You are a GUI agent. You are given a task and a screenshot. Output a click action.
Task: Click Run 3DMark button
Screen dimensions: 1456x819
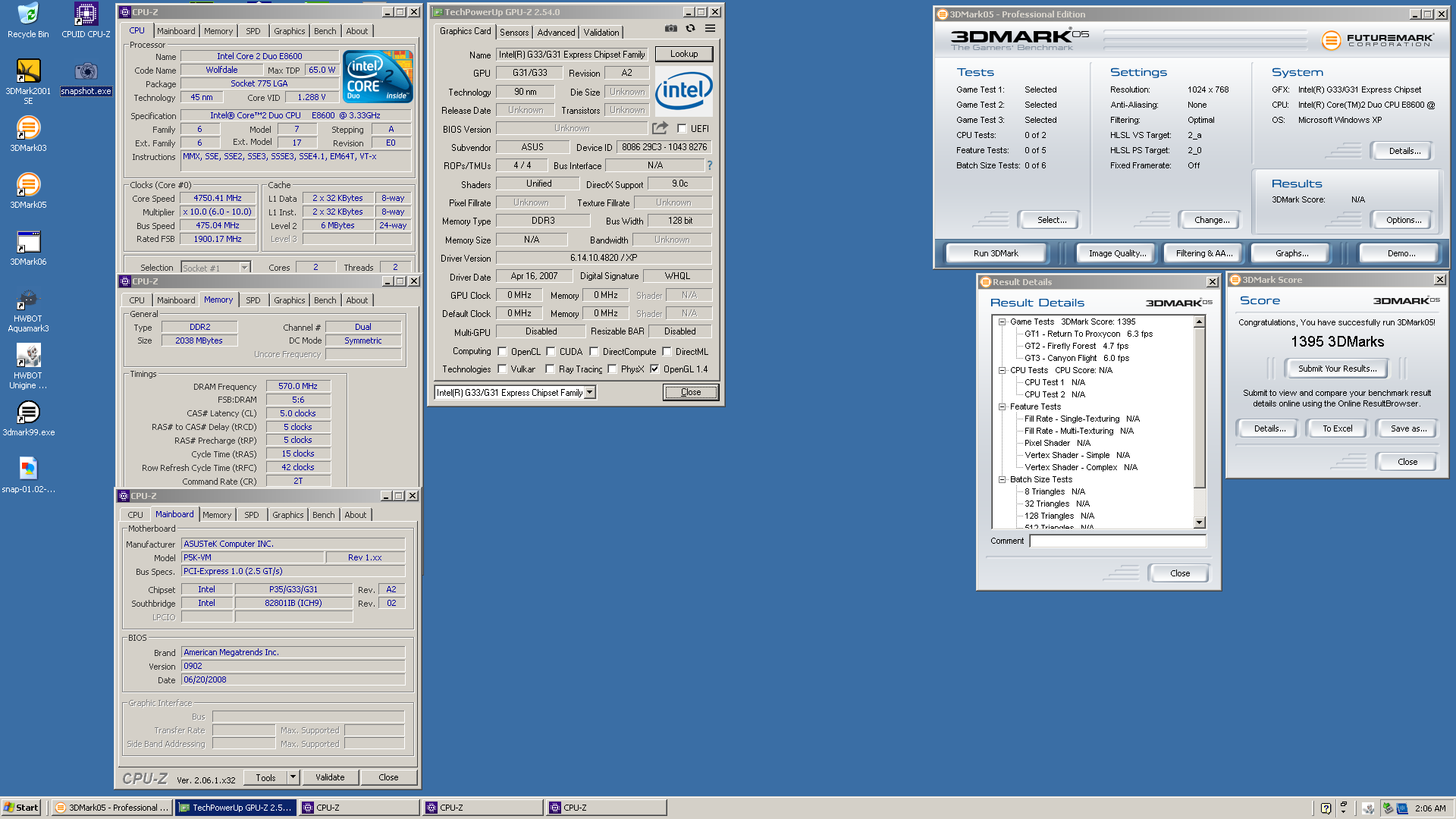click(996, 253)
